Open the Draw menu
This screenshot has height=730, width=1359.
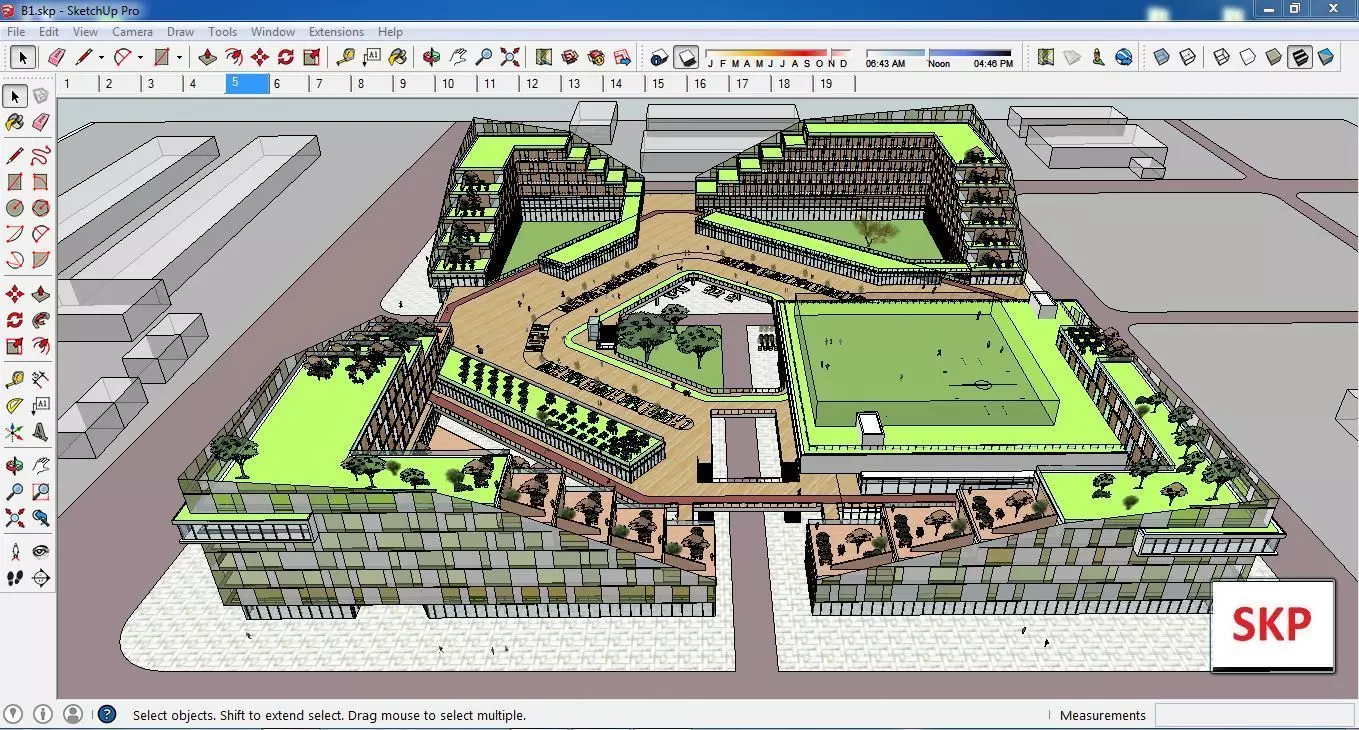[x=180, y=32]
